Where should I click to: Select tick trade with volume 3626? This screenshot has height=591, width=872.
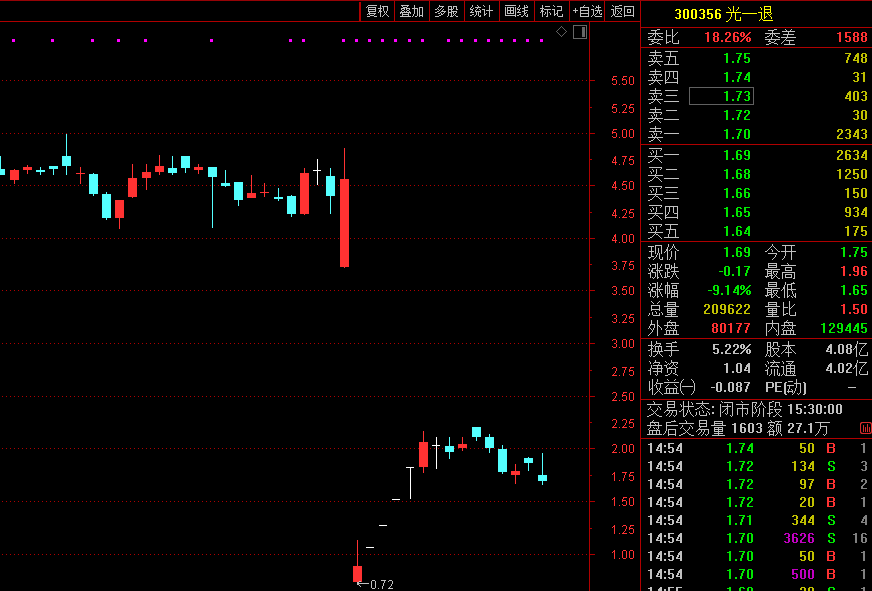coord(799,538)
